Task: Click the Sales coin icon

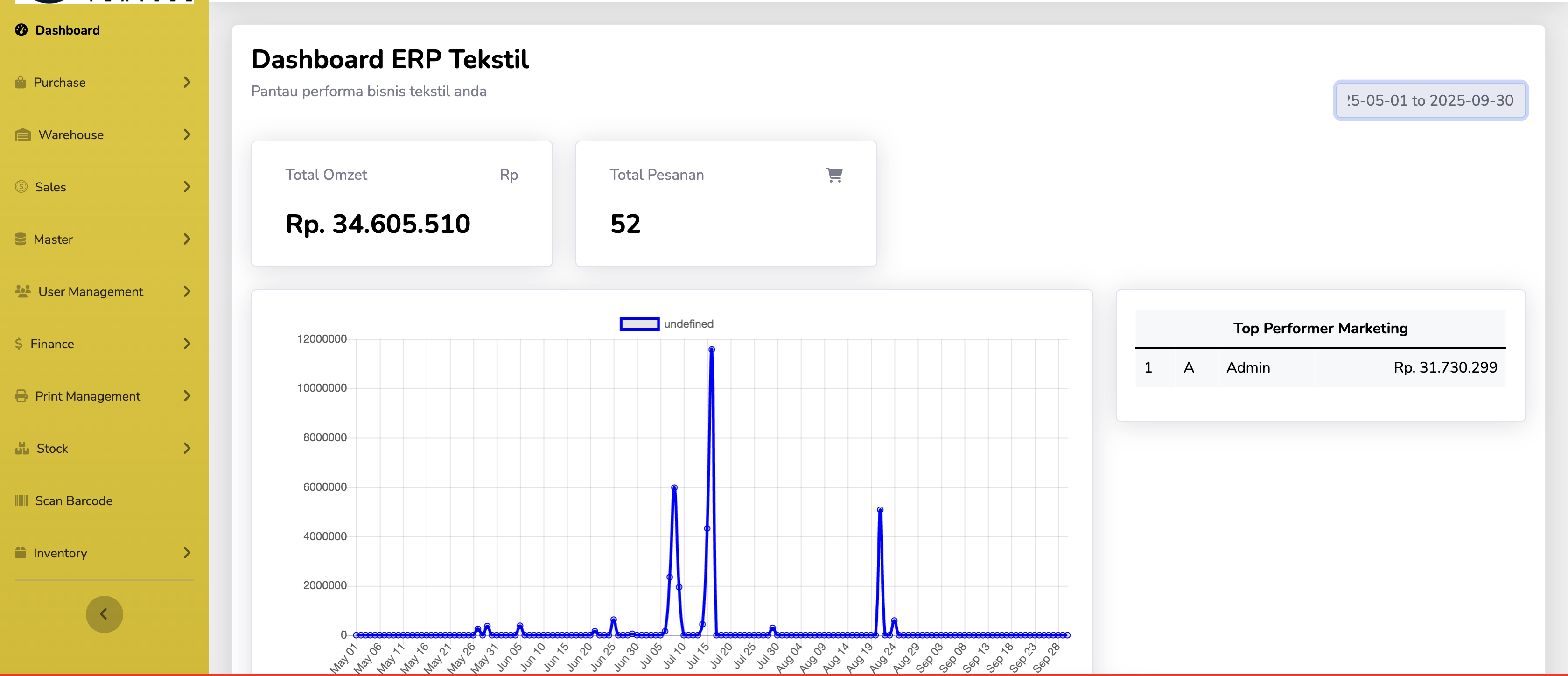Action: (21, 187)
